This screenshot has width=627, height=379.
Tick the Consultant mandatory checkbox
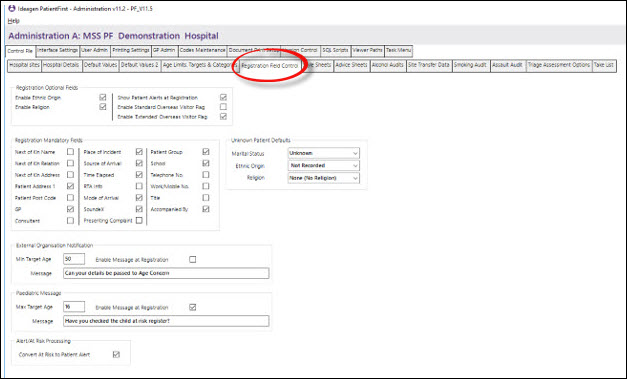pos(70,221)
